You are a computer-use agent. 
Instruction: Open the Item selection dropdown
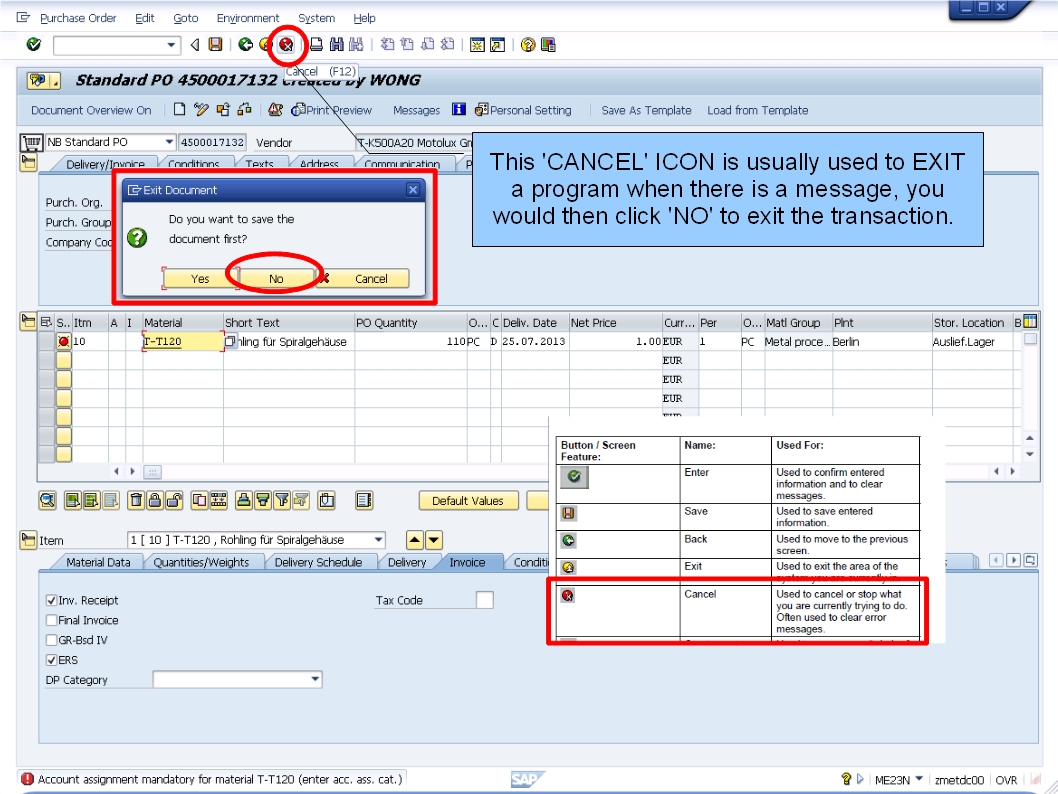379,540
